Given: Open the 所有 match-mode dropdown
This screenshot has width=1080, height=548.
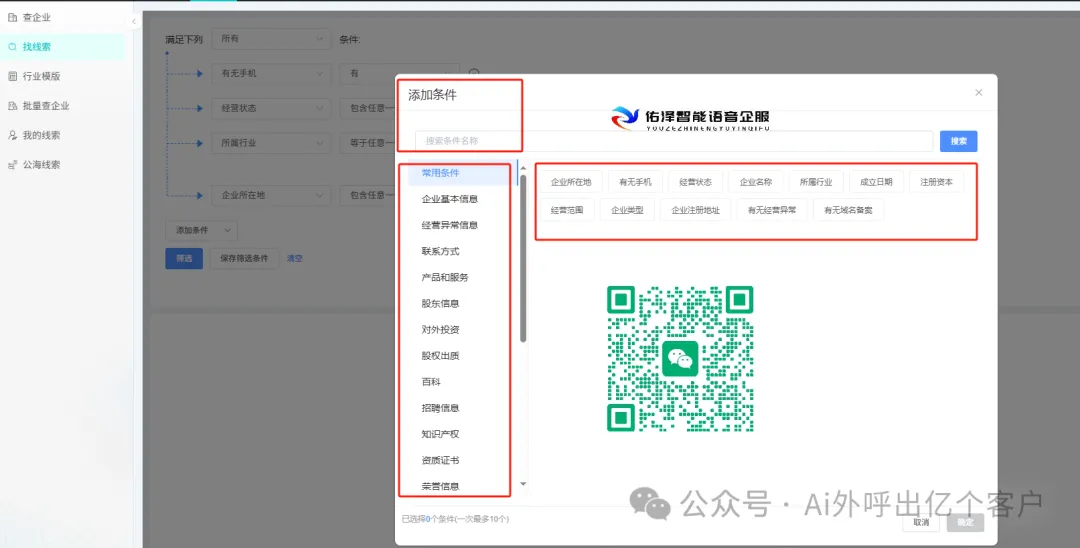Looking at the screenshot, I should click(x=271, y=39).
